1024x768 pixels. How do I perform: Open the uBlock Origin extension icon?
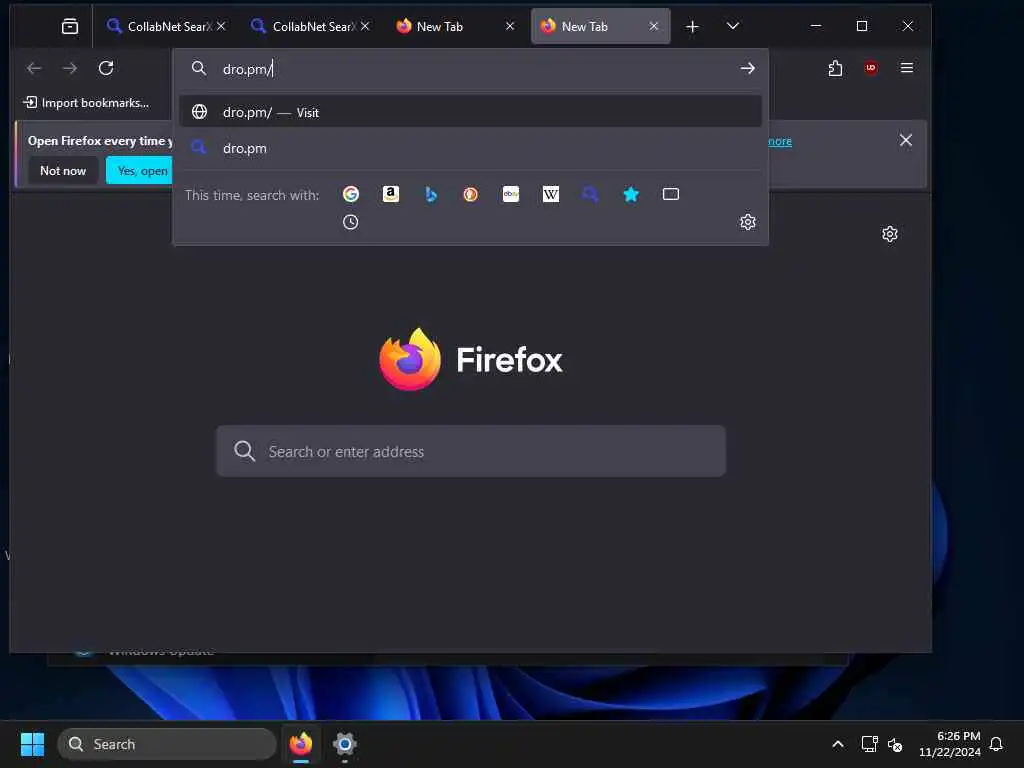871,68
